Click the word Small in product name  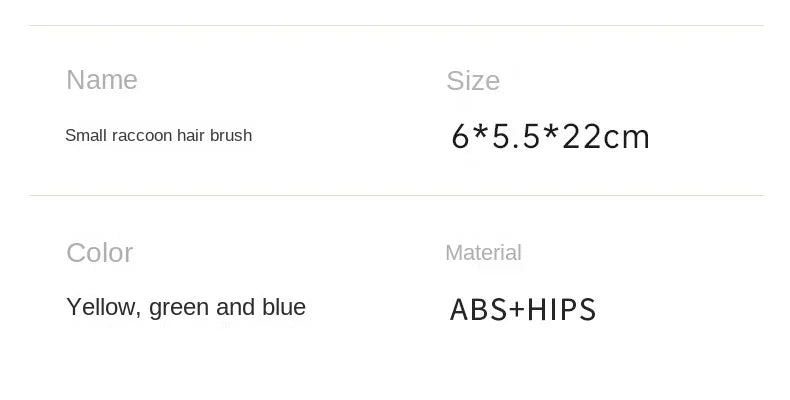point(84,135)
